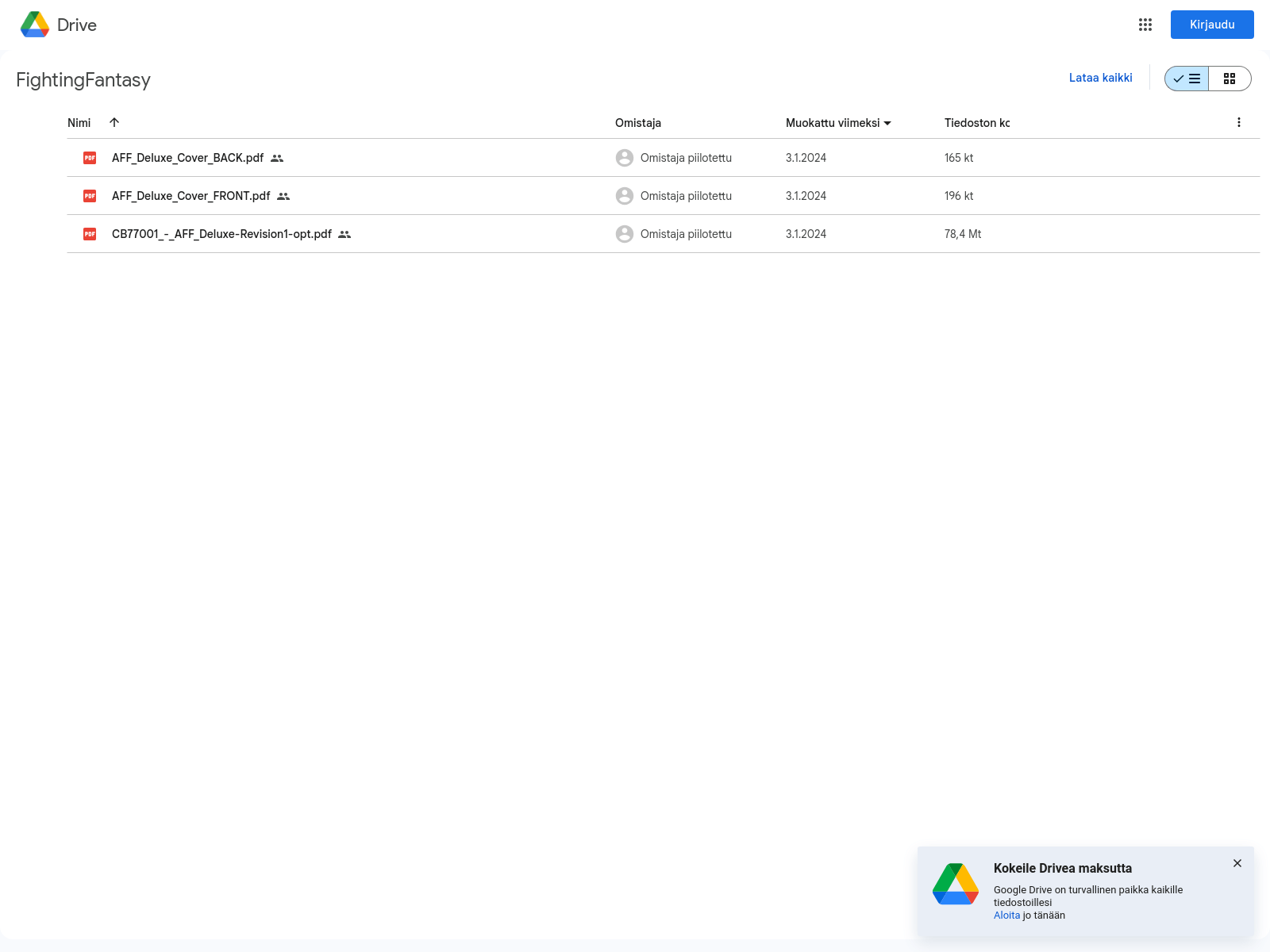Click owner avatar in AFF_Deluxe_Cover_BACK row

625,158
